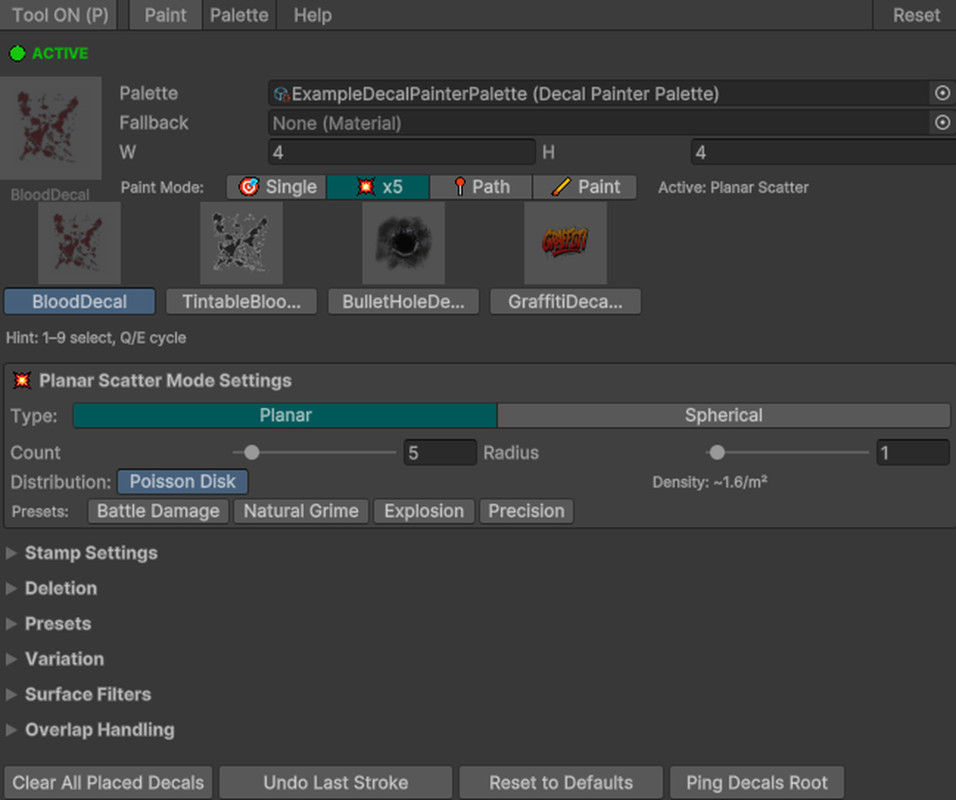Open the Poisson Disk distribution dropdown

[x=182, y=482]
